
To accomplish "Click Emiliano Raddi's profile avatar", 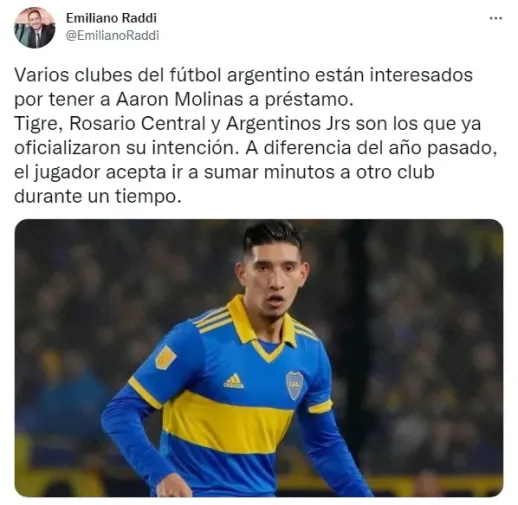I will [35, 28].
